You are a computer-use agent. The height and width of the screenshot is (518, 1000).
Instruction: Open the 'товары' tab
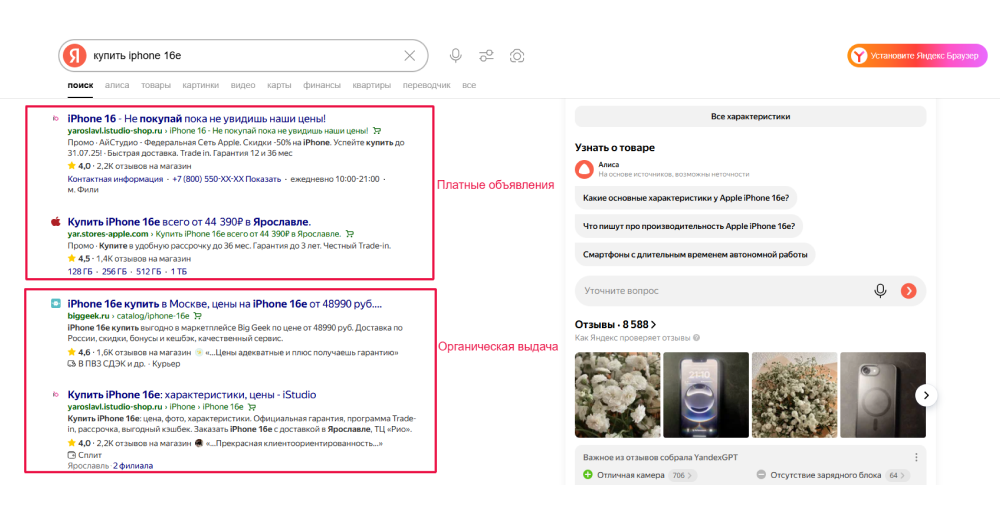pos(156,85)
